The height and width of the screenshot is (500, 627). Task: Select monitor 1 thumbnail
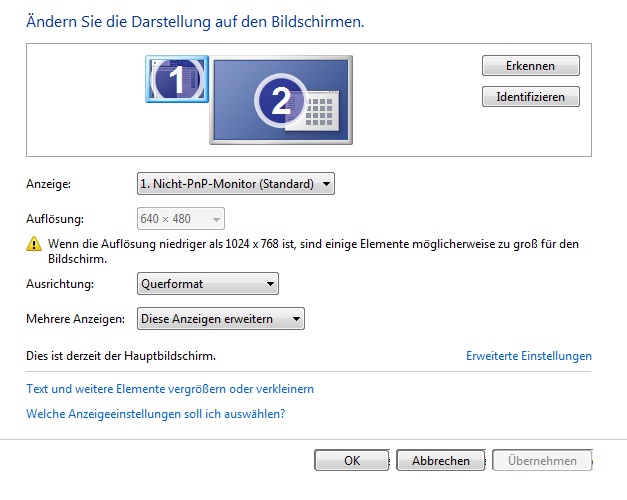177,79
